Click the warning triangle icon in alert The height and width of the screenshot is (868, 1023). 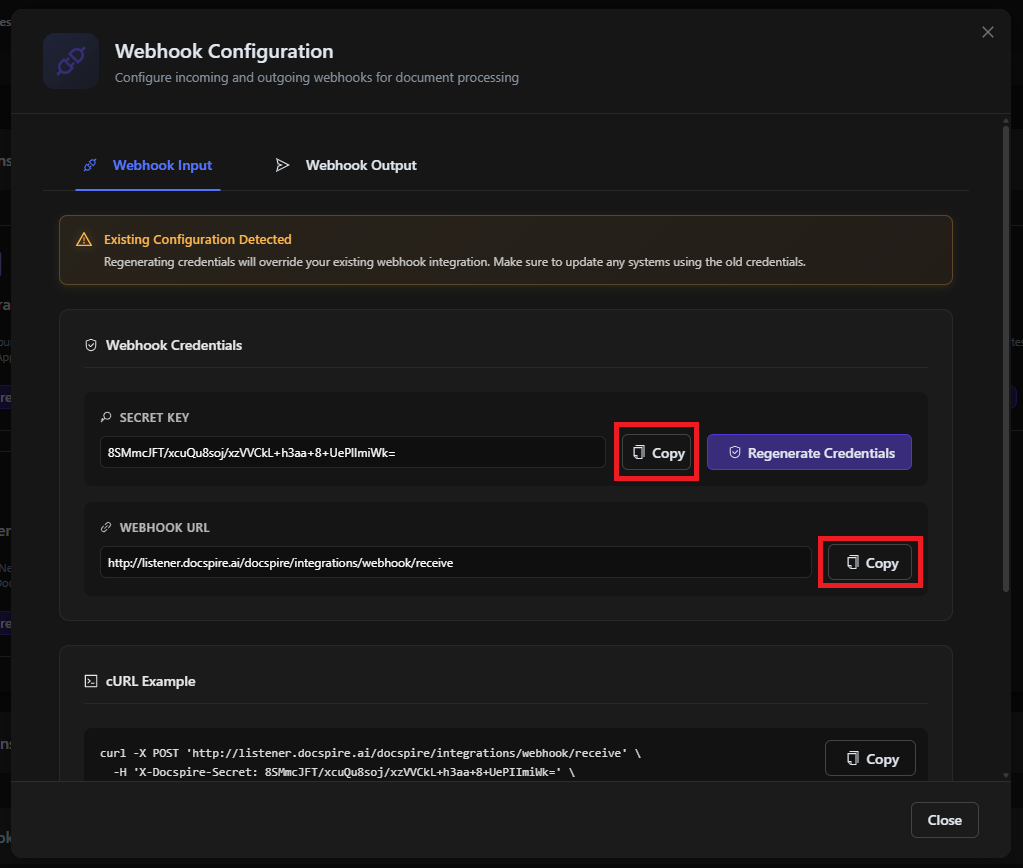tap(84, 240)
